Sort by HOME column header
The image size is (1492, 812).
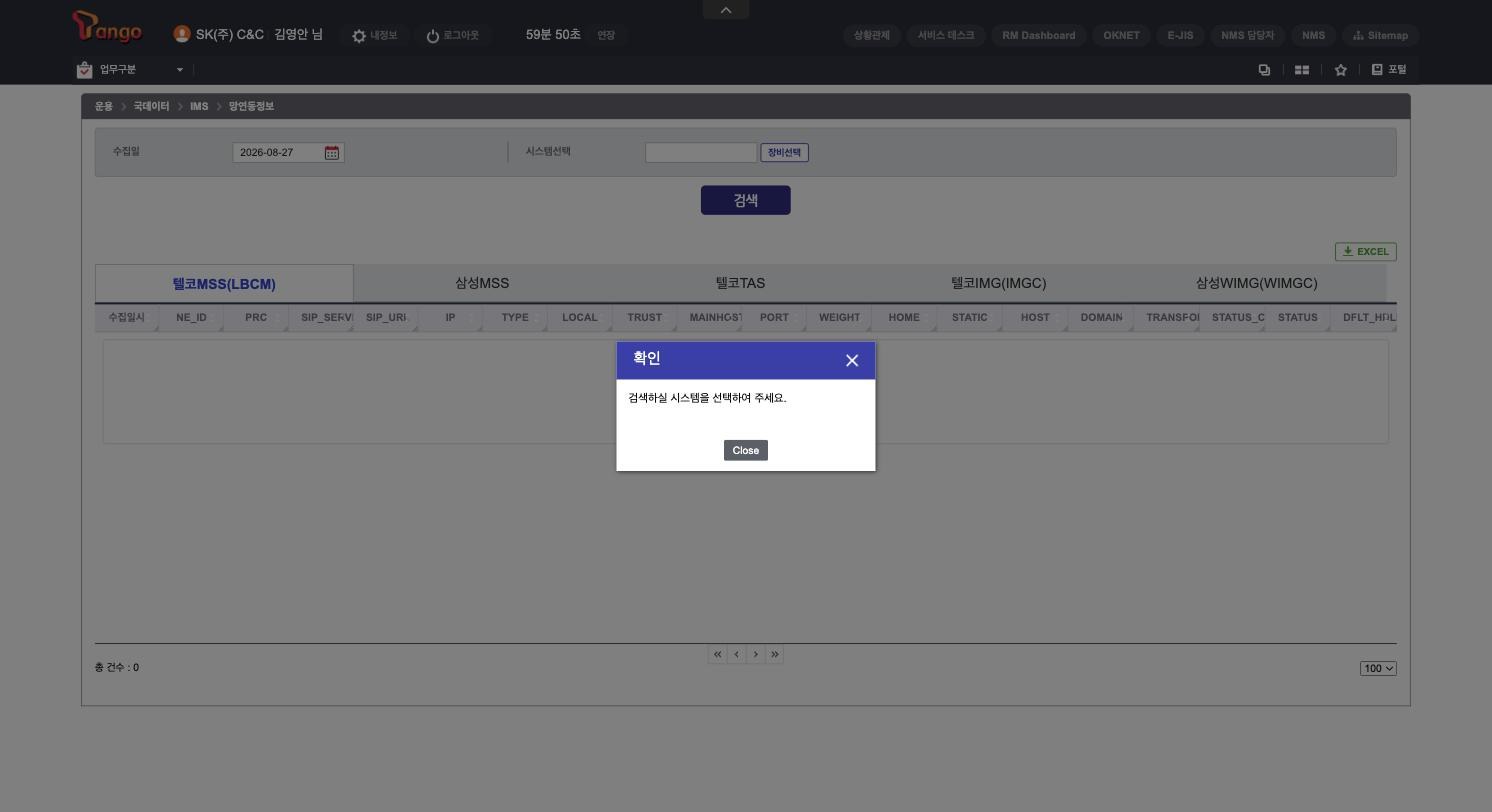904,318
